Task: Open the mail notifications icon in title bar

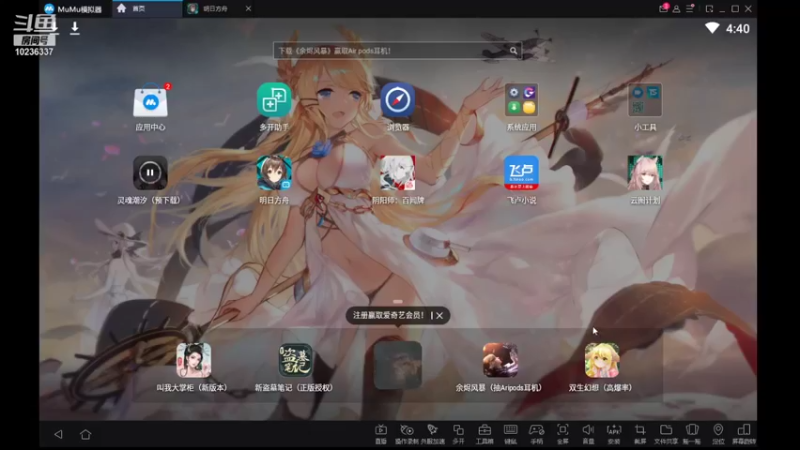Action: [x=663, y=8]
